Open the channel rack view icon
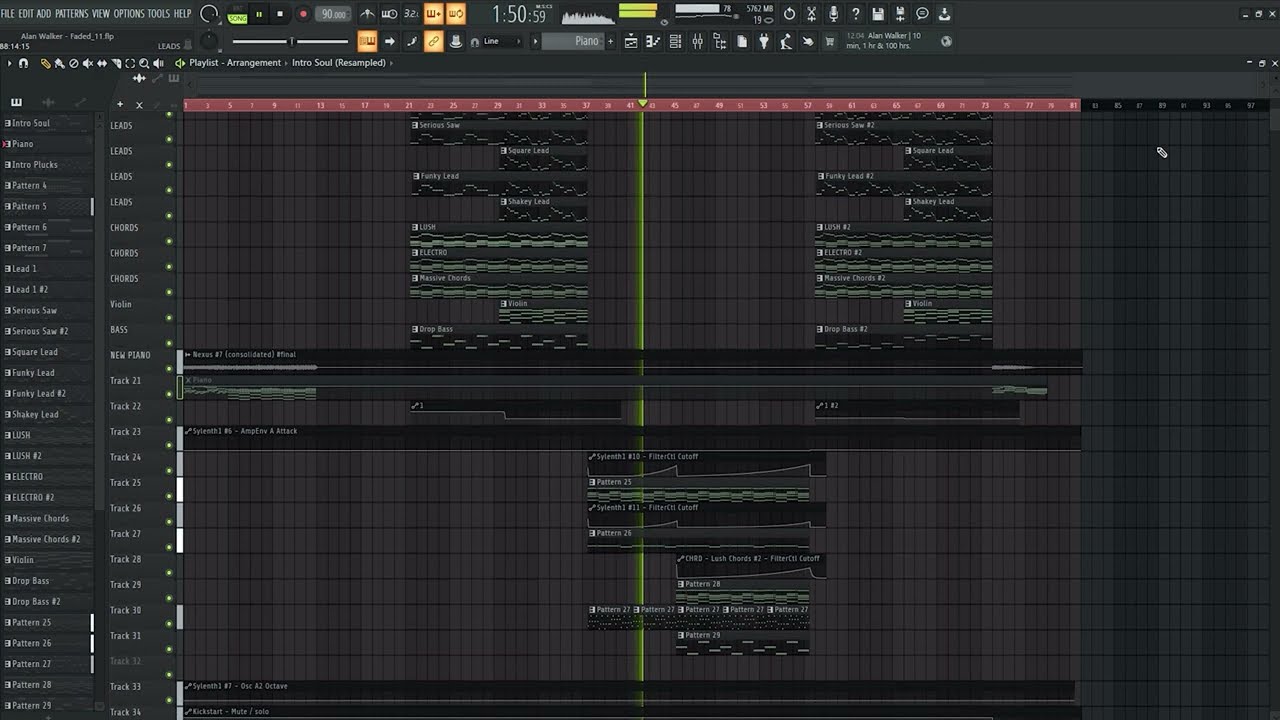Viewport: 1280px width, 720px height. [675, 41]
